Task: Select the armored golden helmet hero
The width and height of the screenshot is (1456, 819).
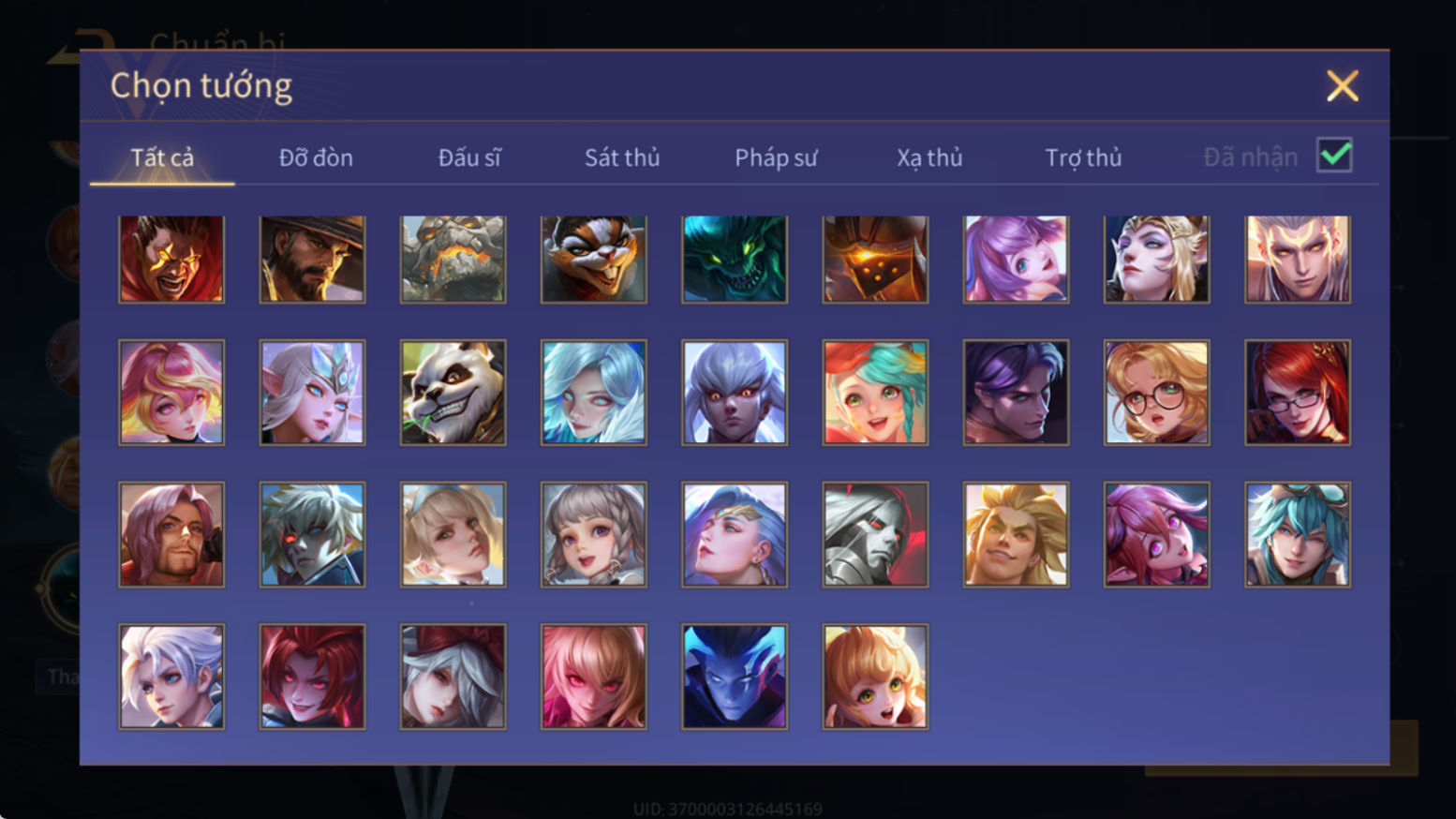Action: click(x=875, y=260)
